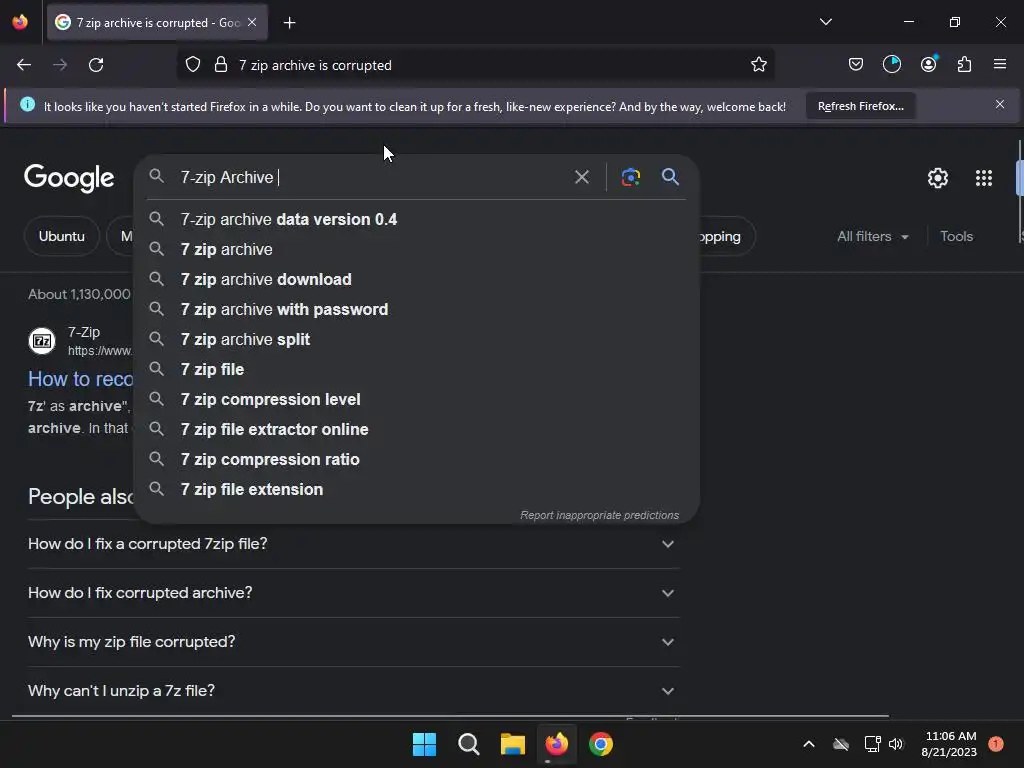Viewport: 1024px width, 768px height.
Task: Focus the Google search input field
Action: [x=372, y=177]
